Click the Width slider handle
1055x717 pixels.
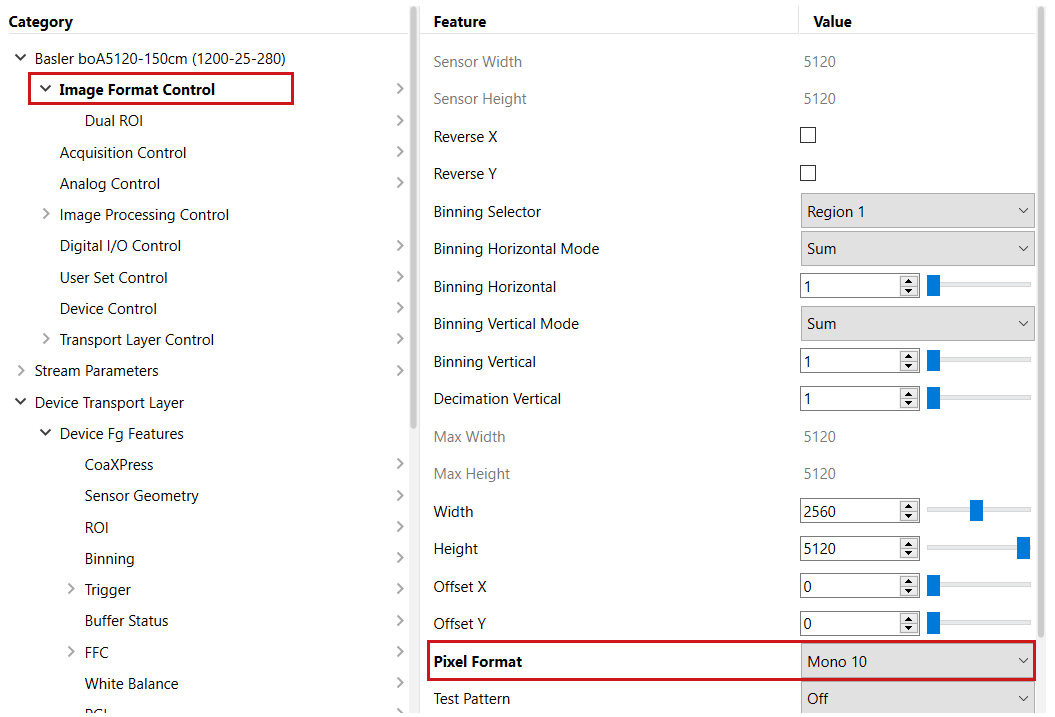tap(976, 510)
